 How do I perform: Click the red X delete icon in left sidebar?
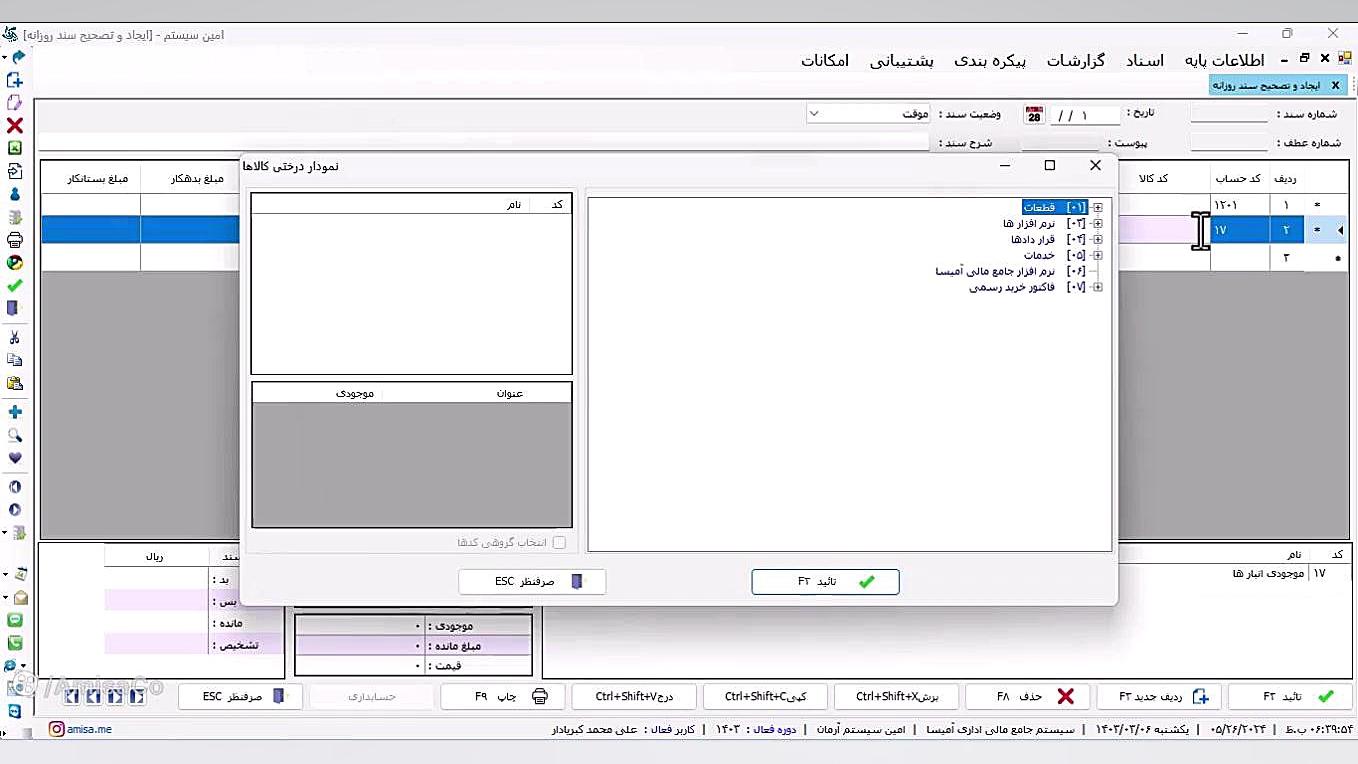click(x=14, y=126)
